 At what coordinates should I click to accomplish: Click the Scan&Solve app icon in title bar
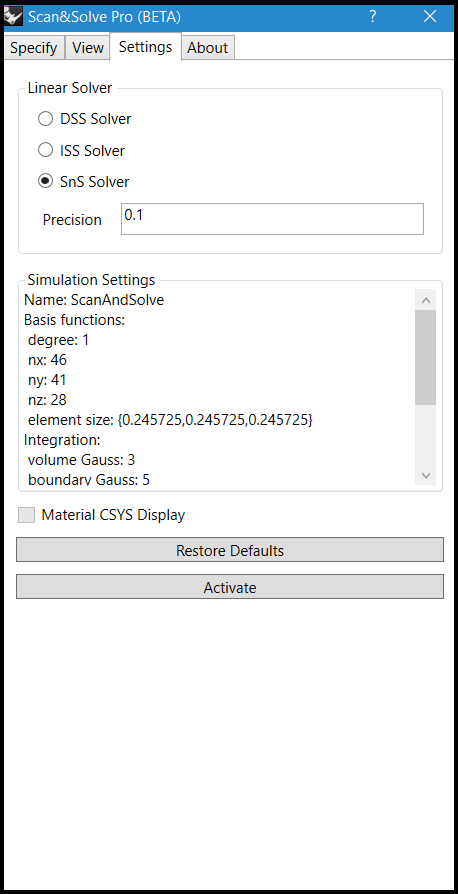coord(13,17)
